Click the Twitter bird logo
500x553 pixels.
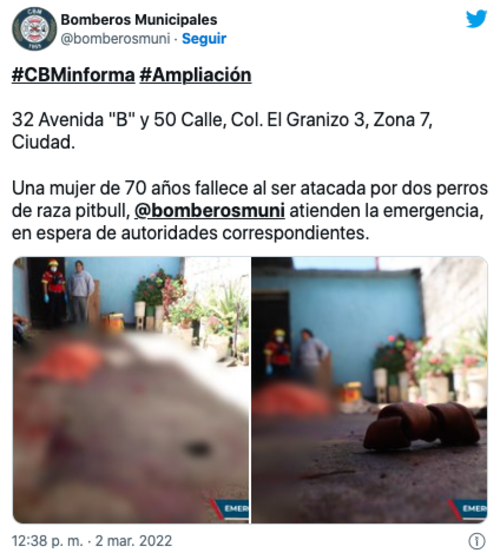click(x=476, y=19)
